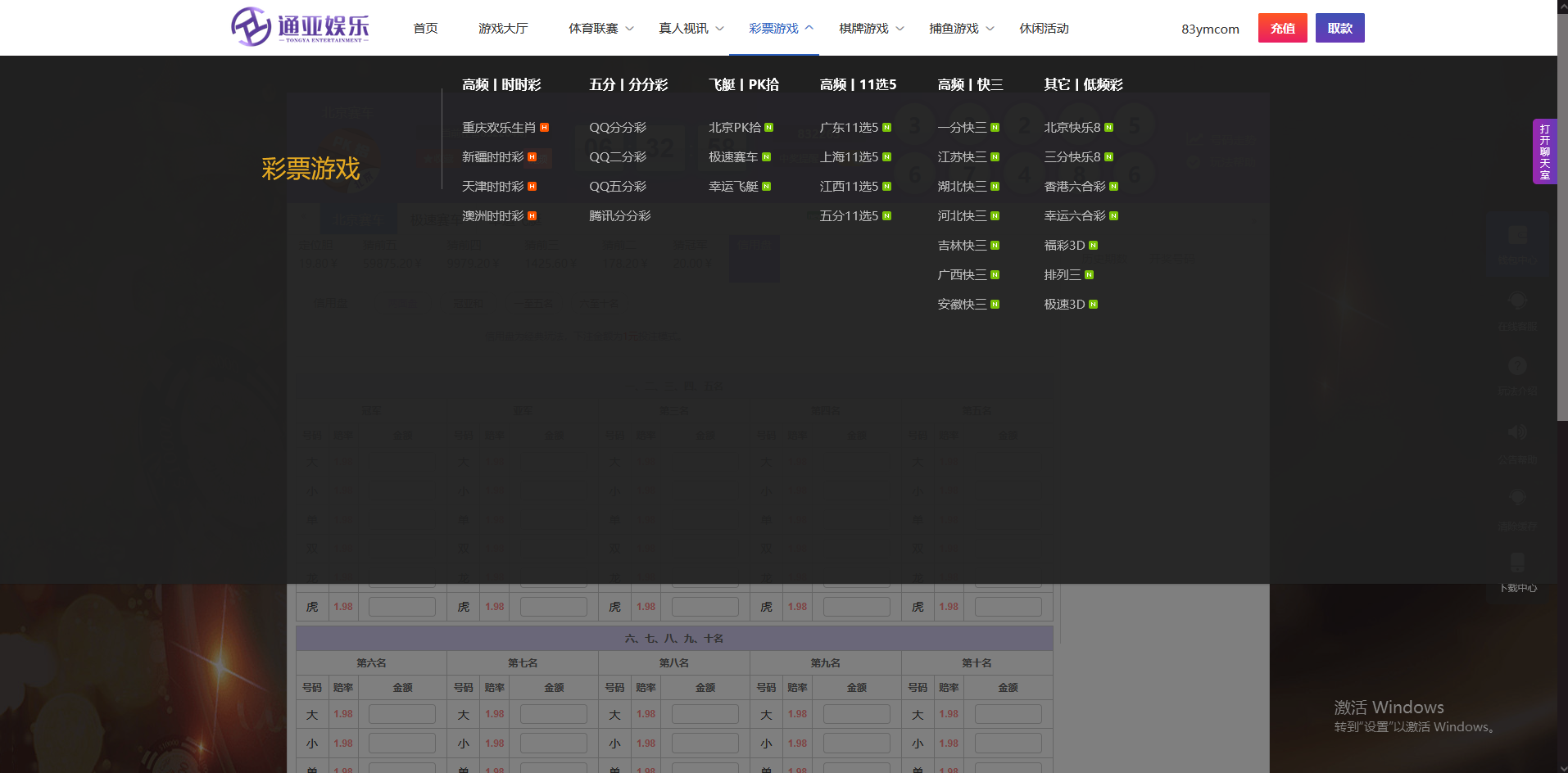Expand the 真人视讯 dropdown arrow

tap(719, 29)
